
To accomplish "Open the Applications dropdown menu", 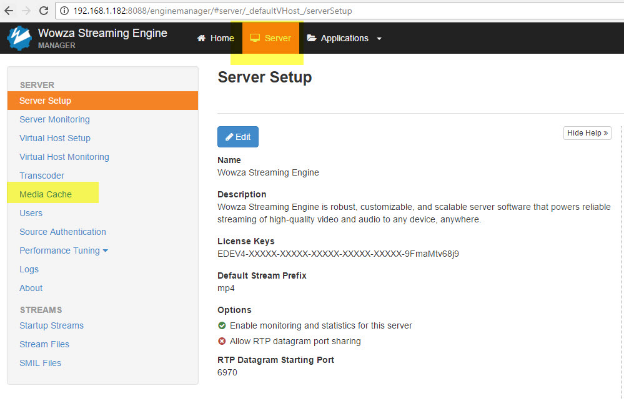I will [345, 38].
